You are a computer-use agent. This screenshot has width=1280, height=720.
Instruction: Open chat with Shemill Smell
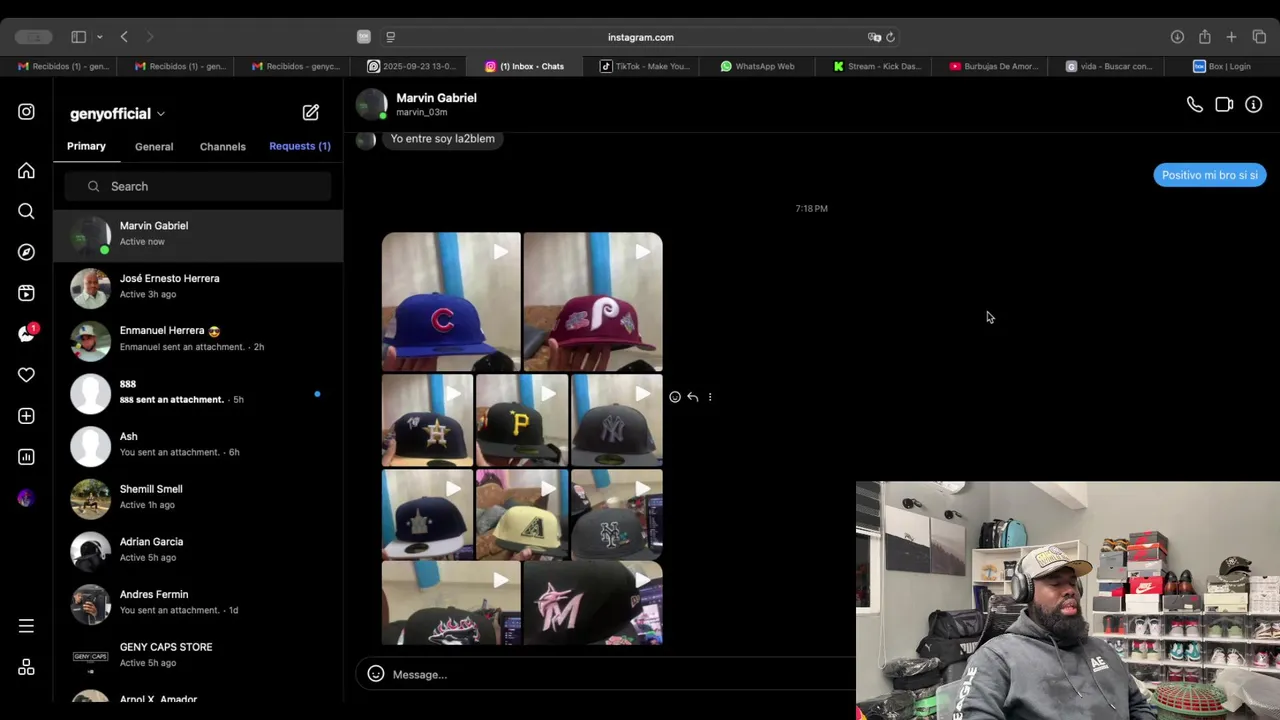tap(198, 499)
